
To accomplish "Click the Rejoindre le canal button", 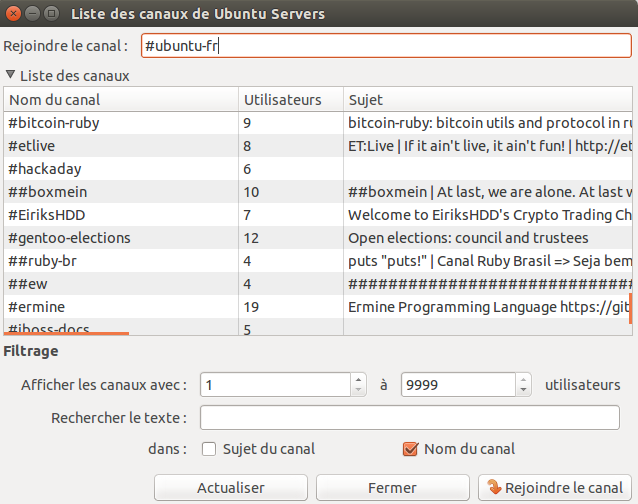I will (555, 487).
